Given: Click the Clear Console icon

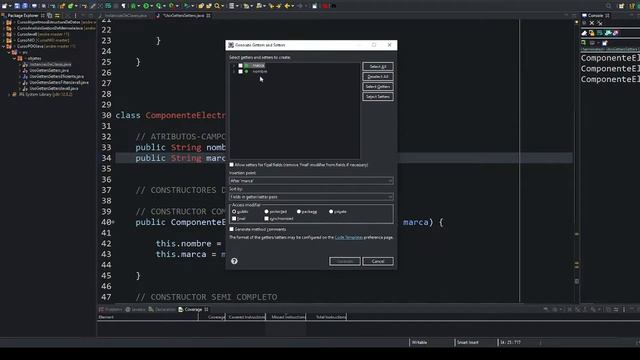Looking at the screenshot, I should [x=584, y=33].
